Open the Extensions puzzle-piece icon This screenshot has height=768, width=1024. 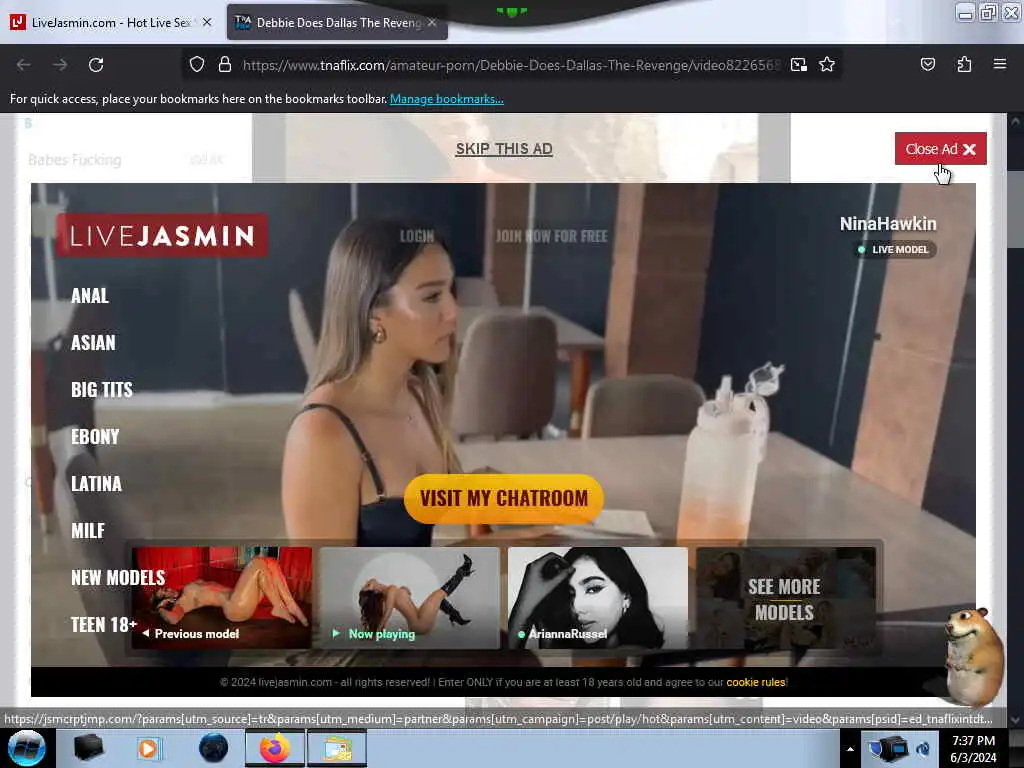click(964, 64)
